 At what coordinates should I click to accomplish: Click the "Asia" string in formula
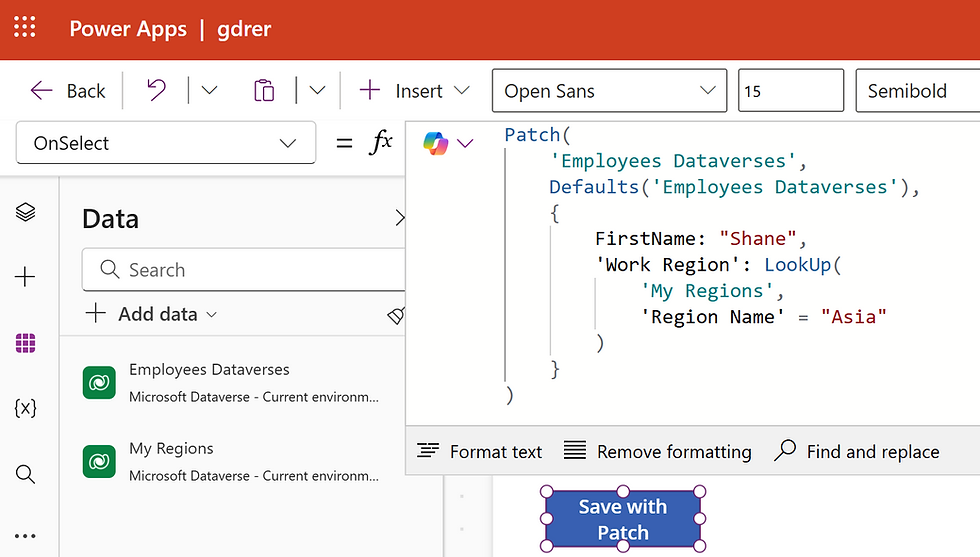(854, 317)
